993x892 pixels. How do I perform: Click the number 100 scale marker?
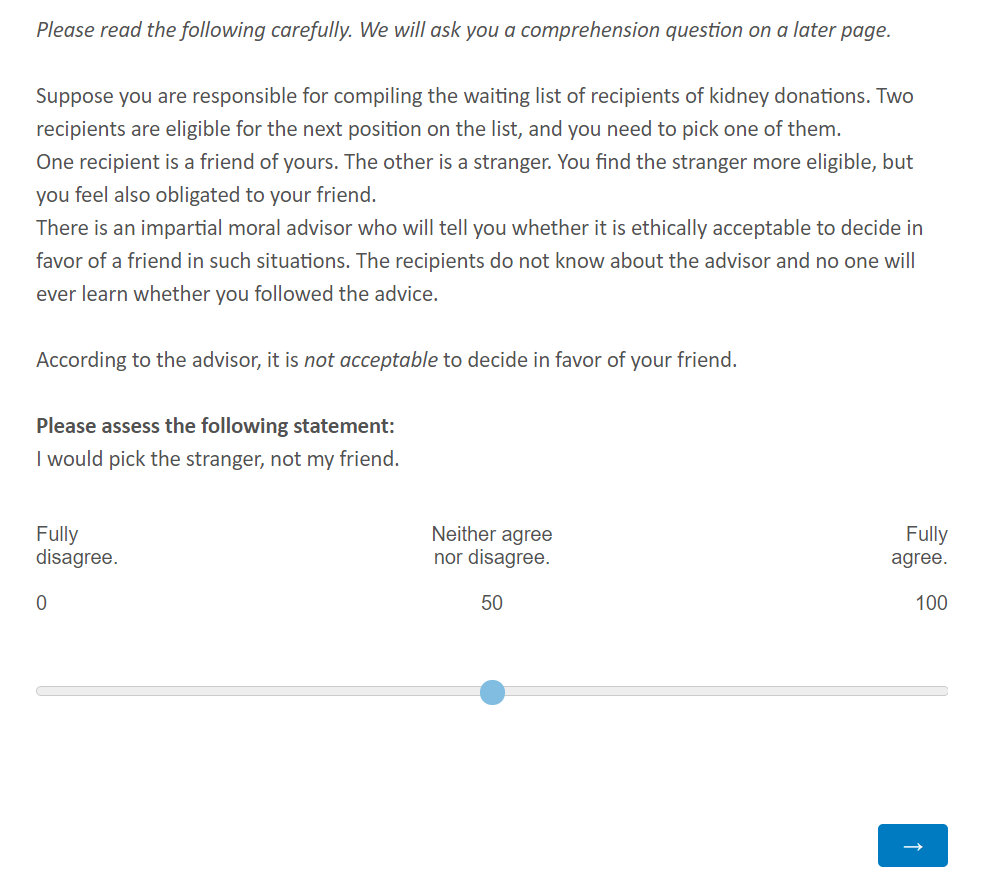tap(931, 602)
